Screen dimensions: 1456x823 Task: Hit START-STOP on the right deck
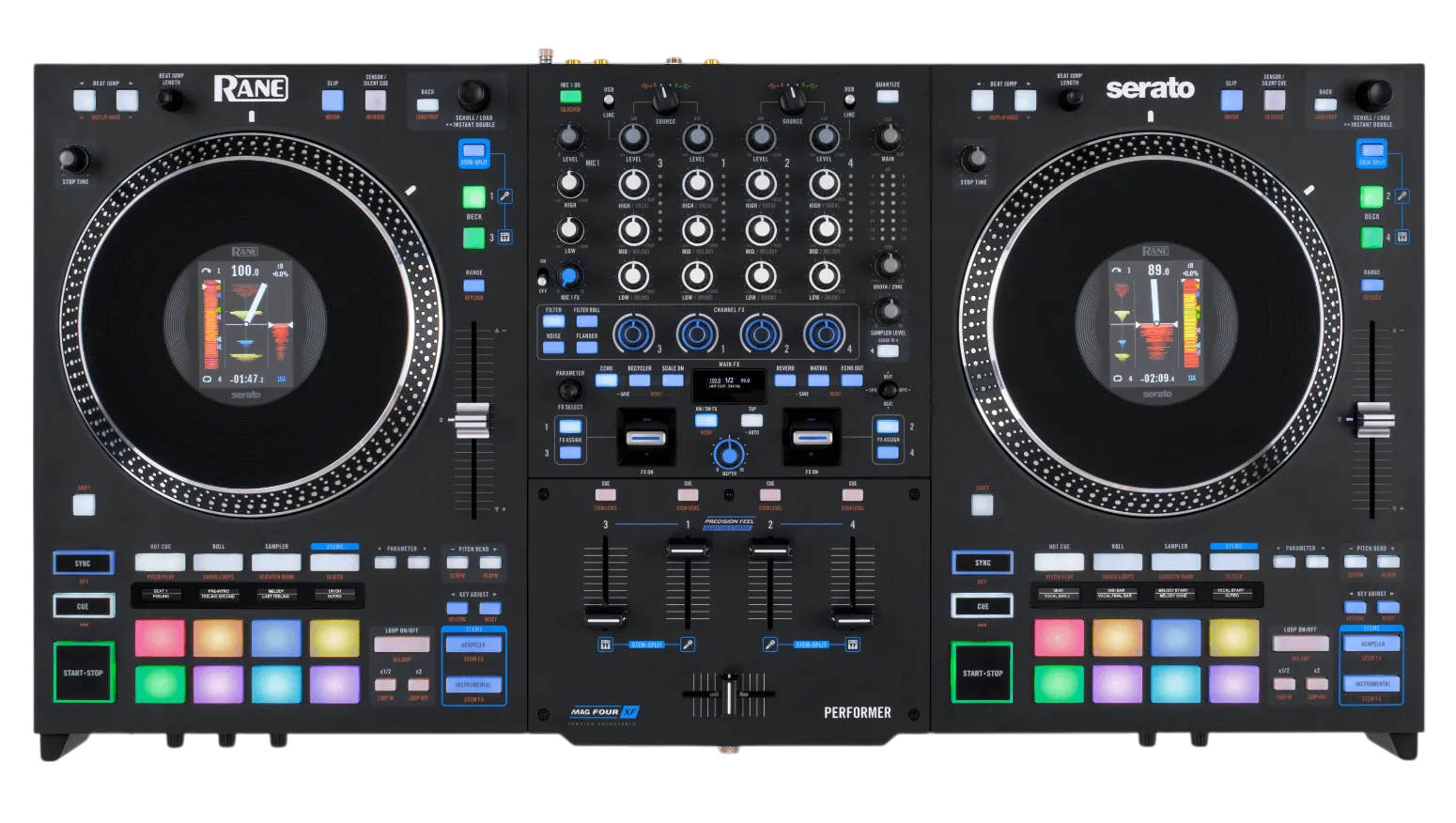(983, 673)
